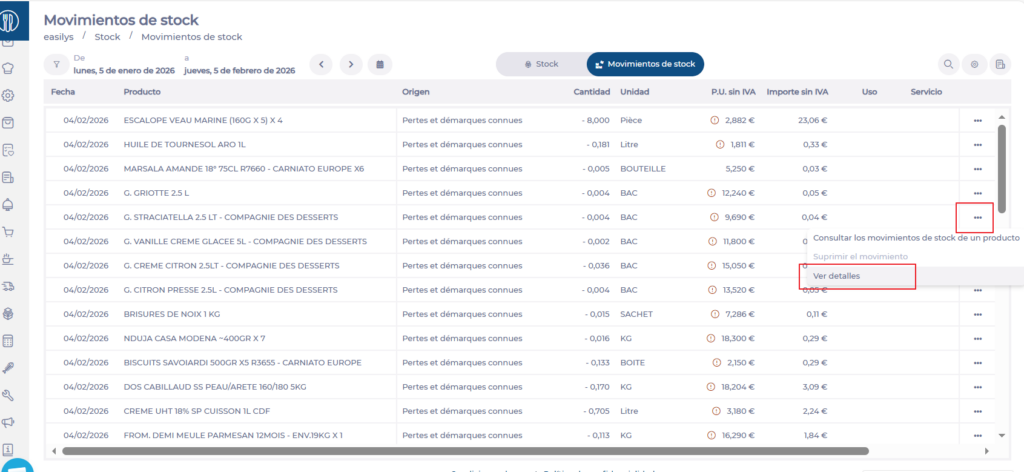Open table settings gear in toolbar

pos(974,65)
